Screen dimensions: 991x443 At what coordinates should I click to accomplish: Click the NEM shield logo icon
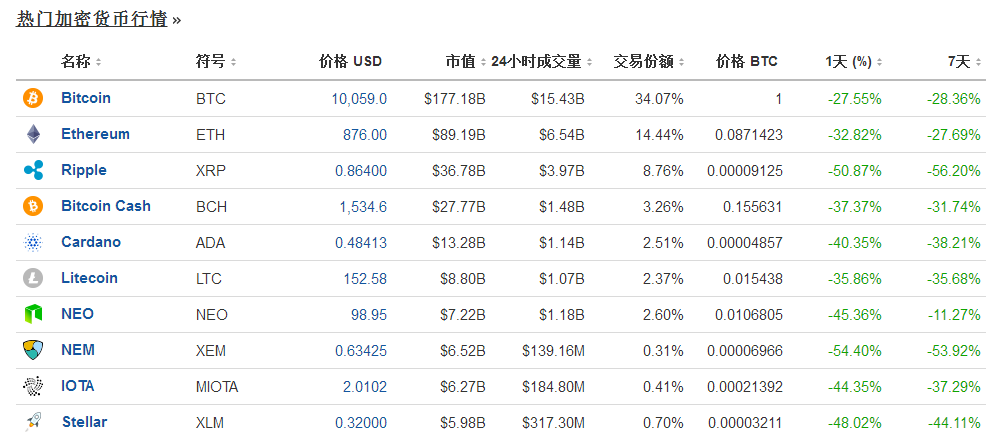pos(33,350)
